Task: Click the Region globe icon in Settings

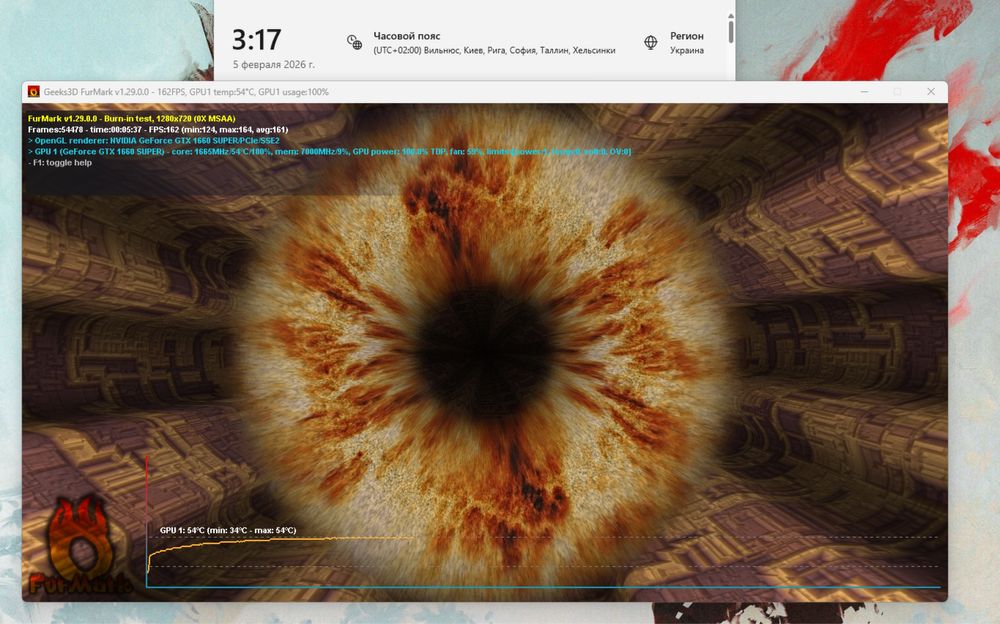Action: click(651, 42)
